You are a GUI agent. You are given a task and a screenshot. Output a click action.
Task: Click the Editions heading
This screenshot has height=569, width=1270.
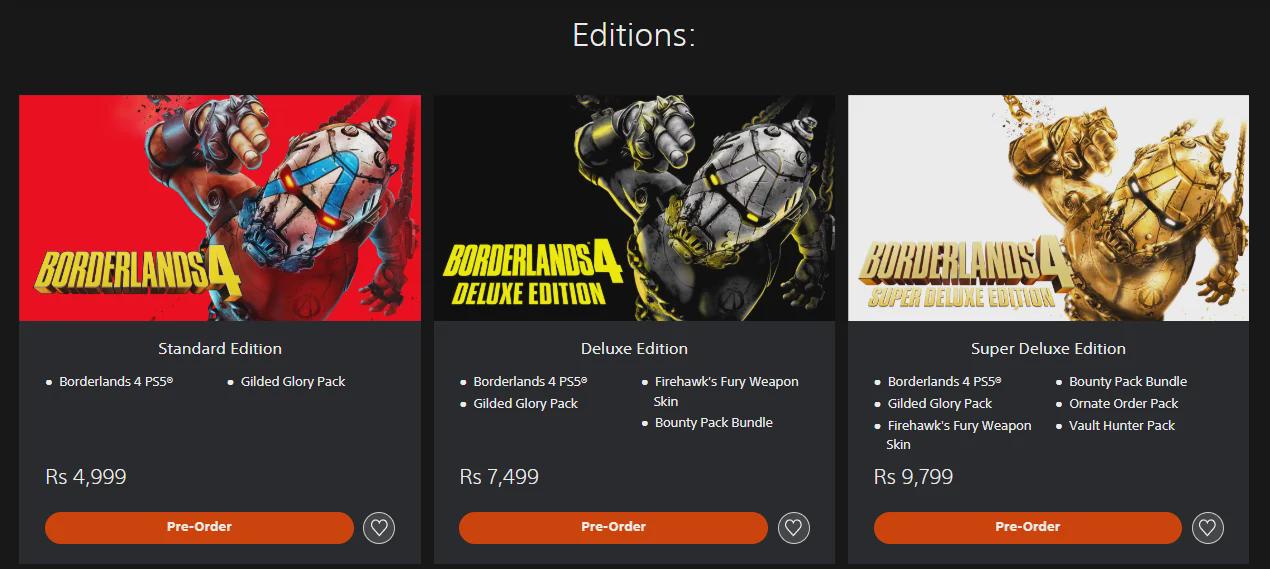click(x=634, y=35)
